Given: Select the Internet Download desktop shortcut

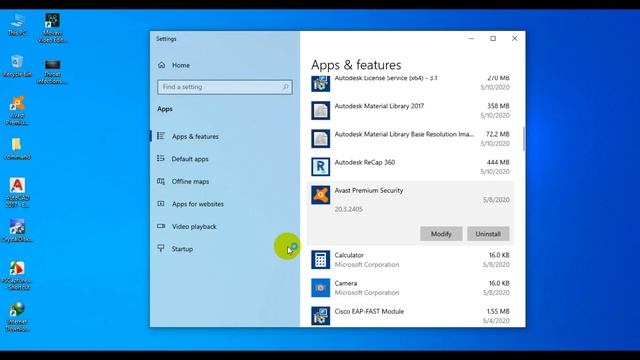Looking at the screenshot, I should (x=17, y=317).
